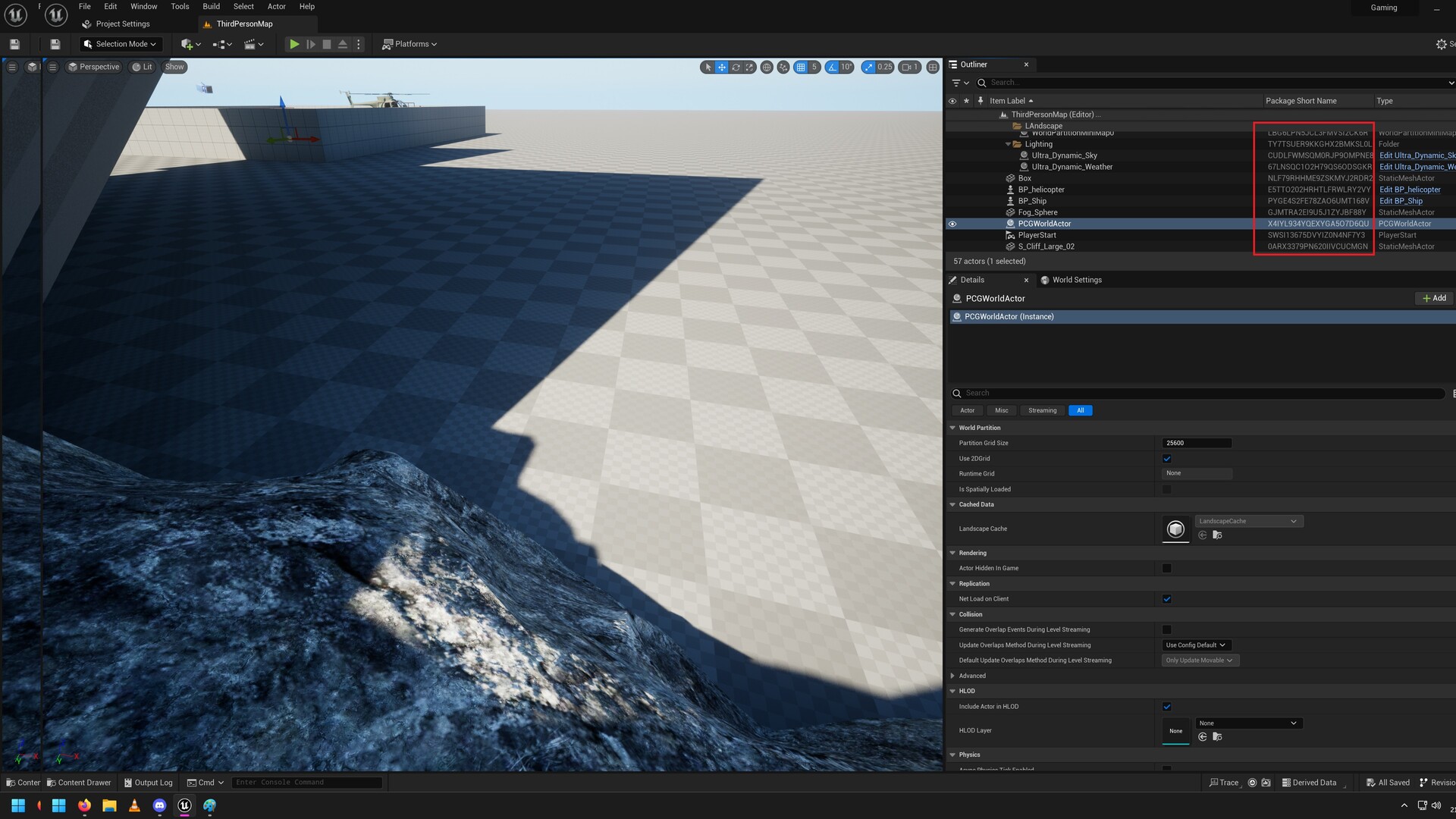1456x819 pixels.
Task: Click the Edit BP_helicopter link
Action: pos(1409,190)
